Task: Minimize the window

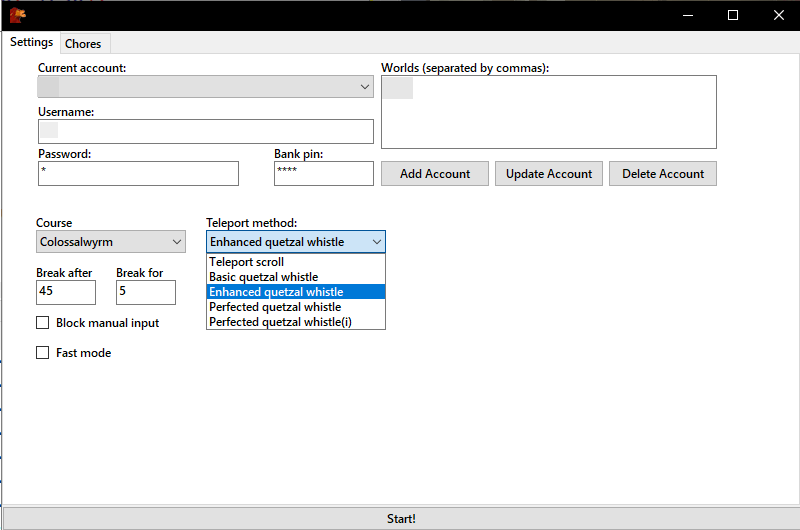Action: (x=688, y=15)
